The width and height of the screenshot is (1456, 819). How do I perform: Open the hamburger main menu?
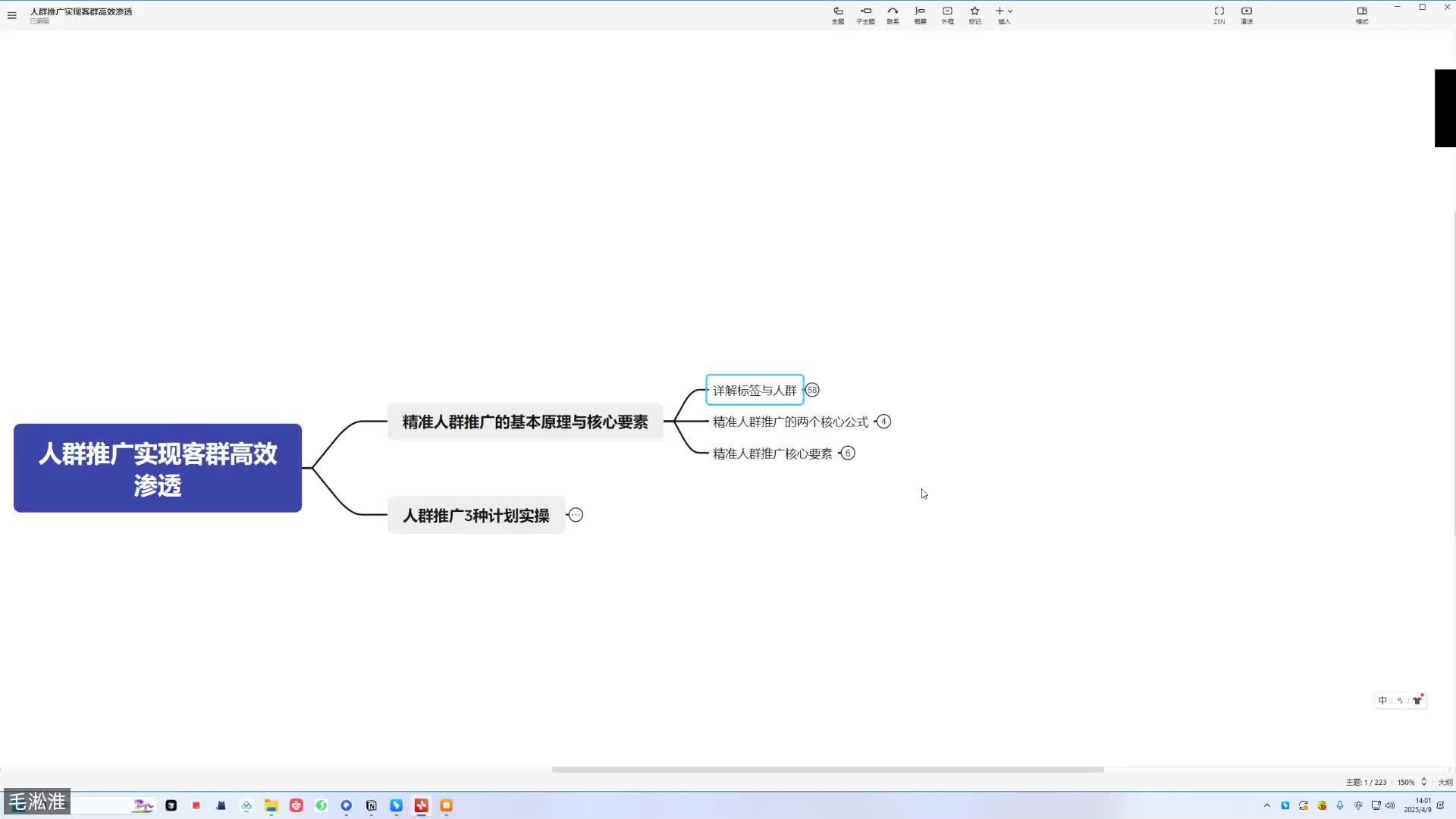[11, 15]
